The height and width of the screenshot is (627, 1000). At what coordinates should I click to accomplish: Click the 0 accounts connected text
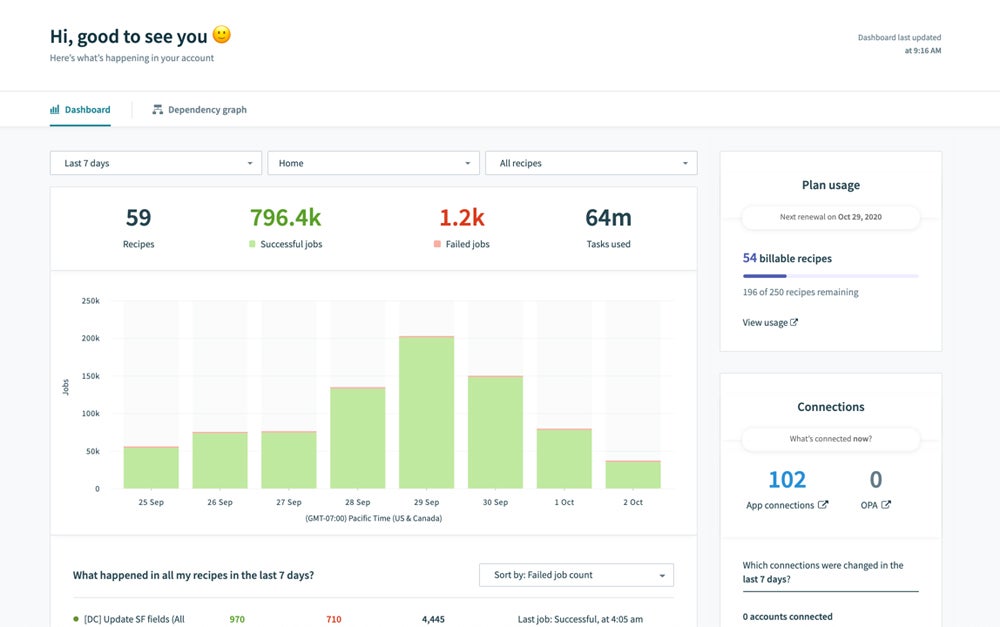coord(787,617)
